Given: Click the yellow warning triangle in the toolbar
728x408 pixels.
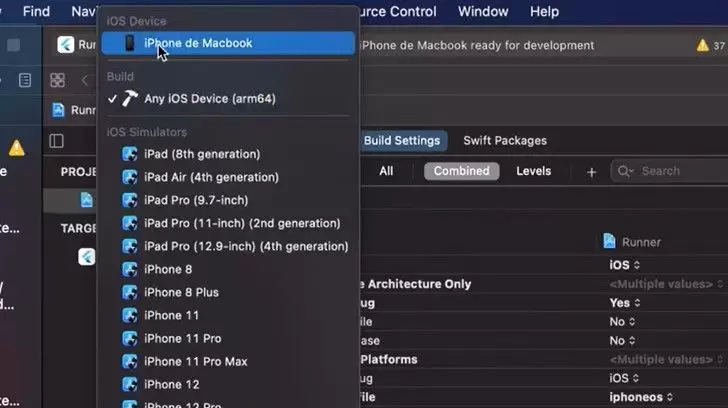Looking at the screenshot, I should pos(703,45).
